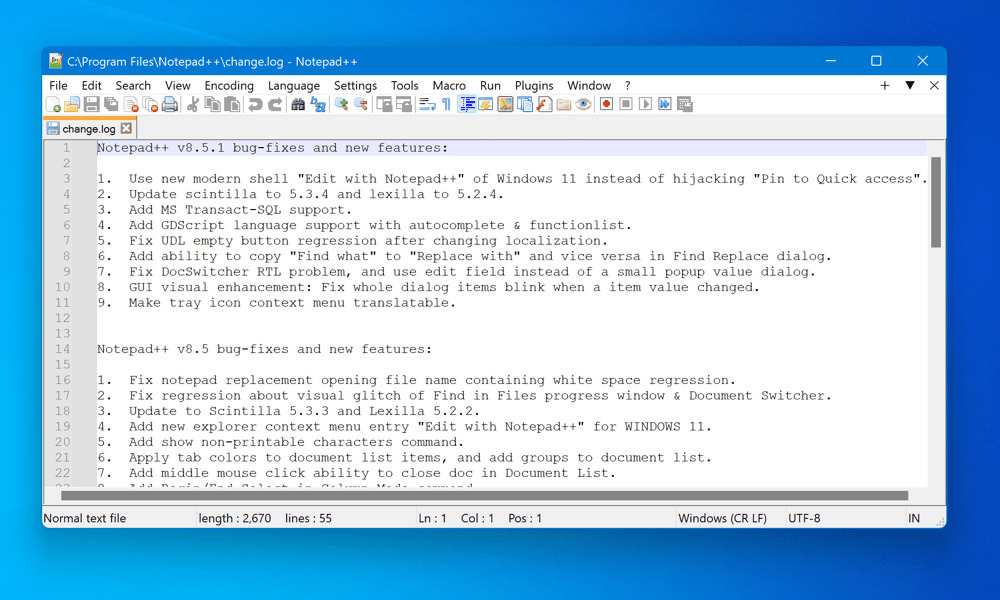The image size is (1000, 600).
Task: Click text 'Add MS Transact-SQL support.'
Action: tap(240, 210)
